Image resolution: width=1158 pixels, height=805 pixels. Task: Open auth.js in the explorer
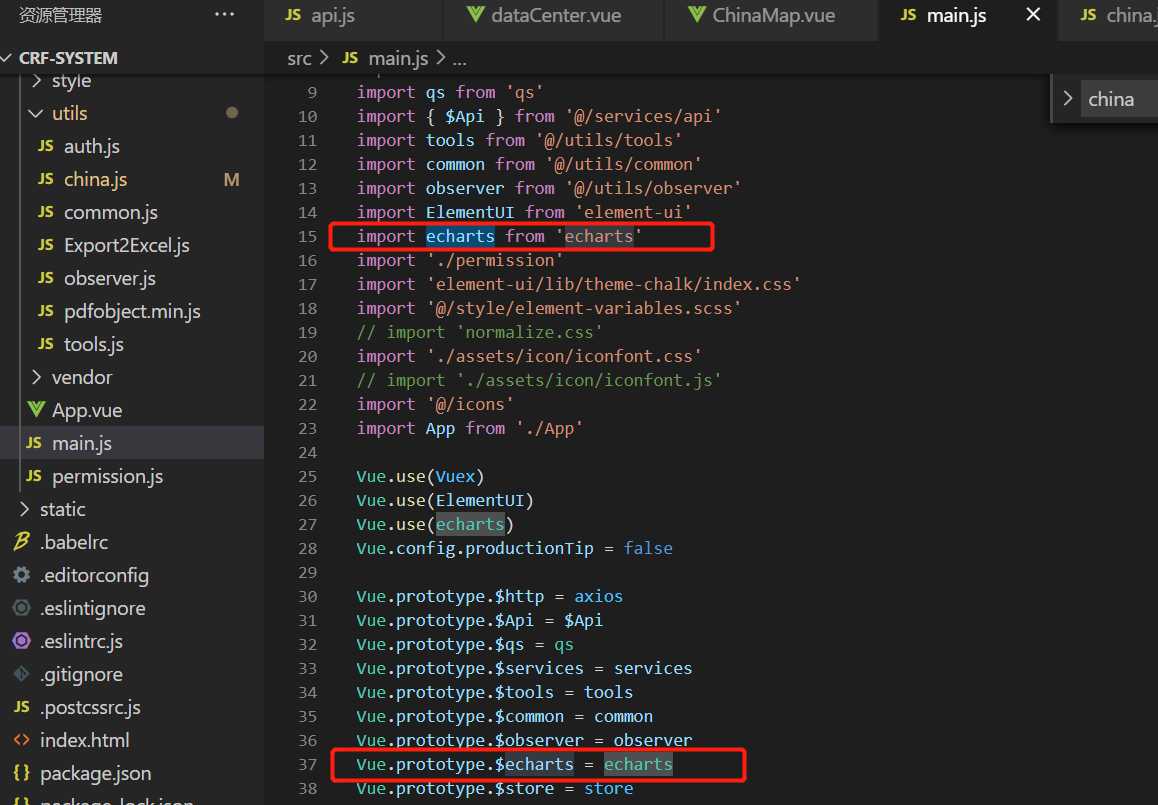(92, 146)
